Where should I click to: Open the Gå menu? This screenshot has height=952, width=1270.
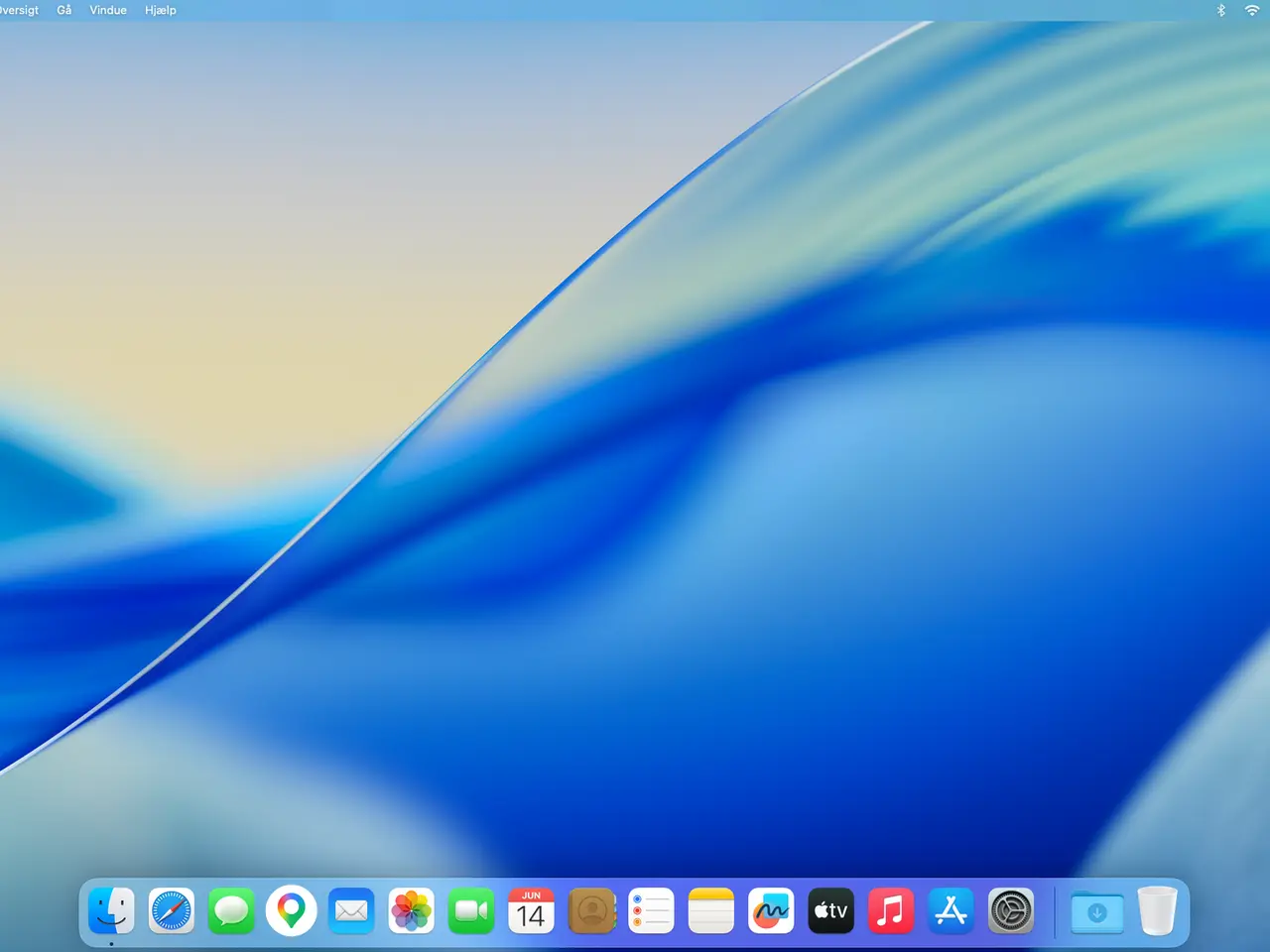64,10
